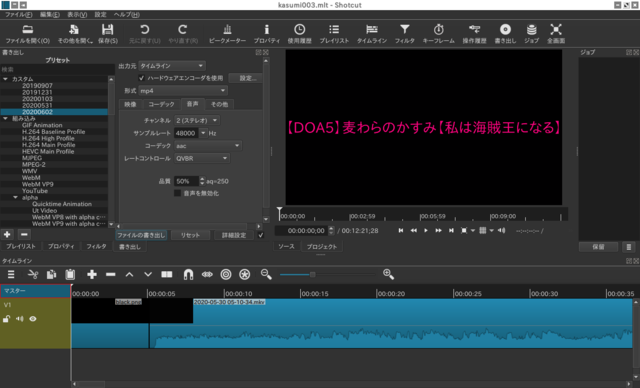
Task: Open ジョブ panel from toolbar
Action: tap(531, 33)
